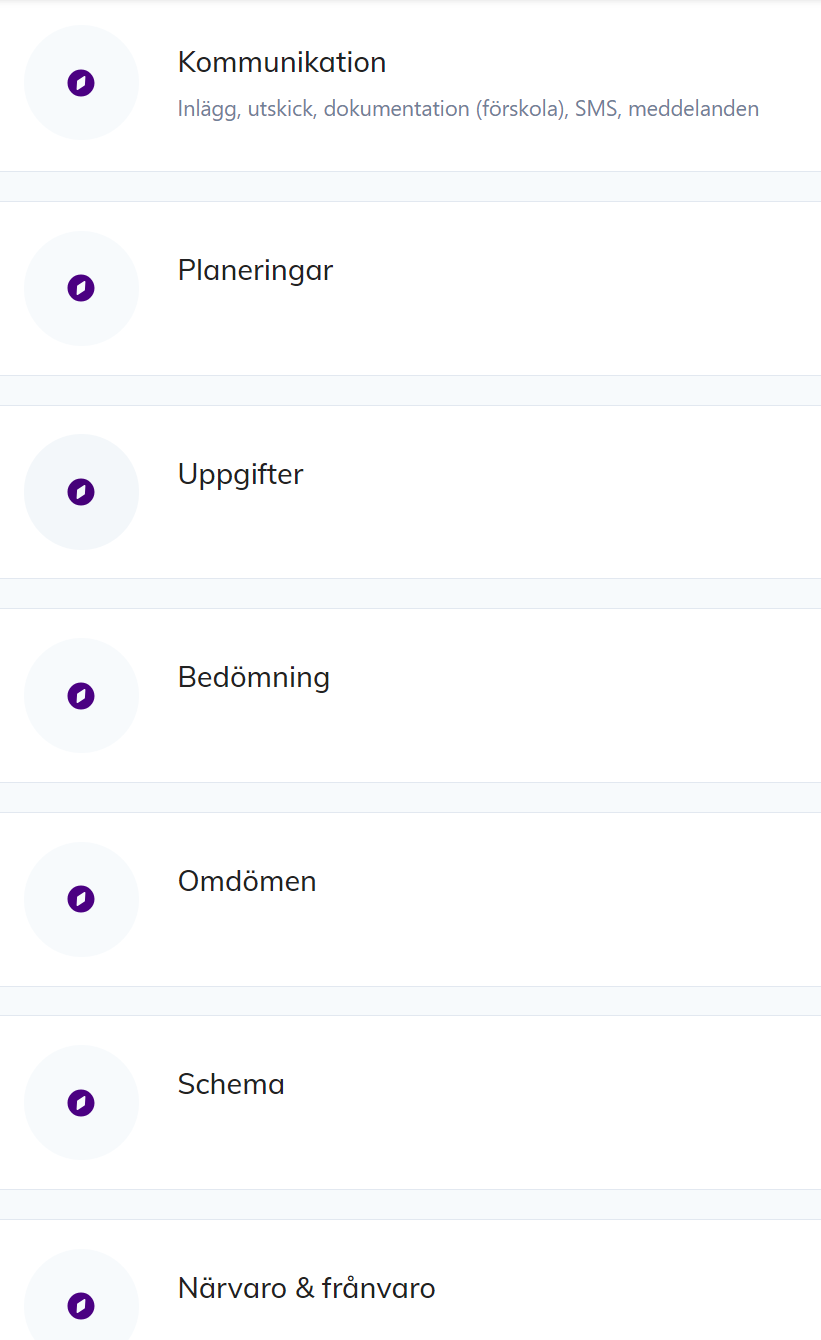Screen dimensions: 821x1340
Task: Select the Omdömen purple logo icon
Action: tap(81, 899)
